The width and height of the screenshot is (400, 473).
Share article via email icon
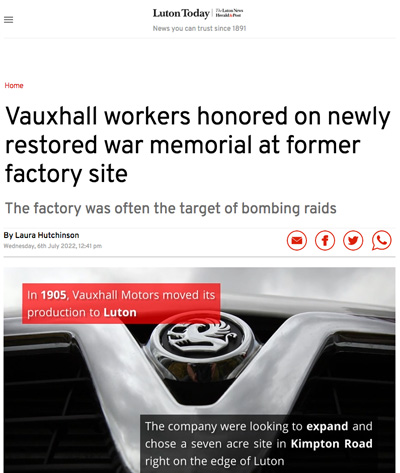tap(297, 240)
